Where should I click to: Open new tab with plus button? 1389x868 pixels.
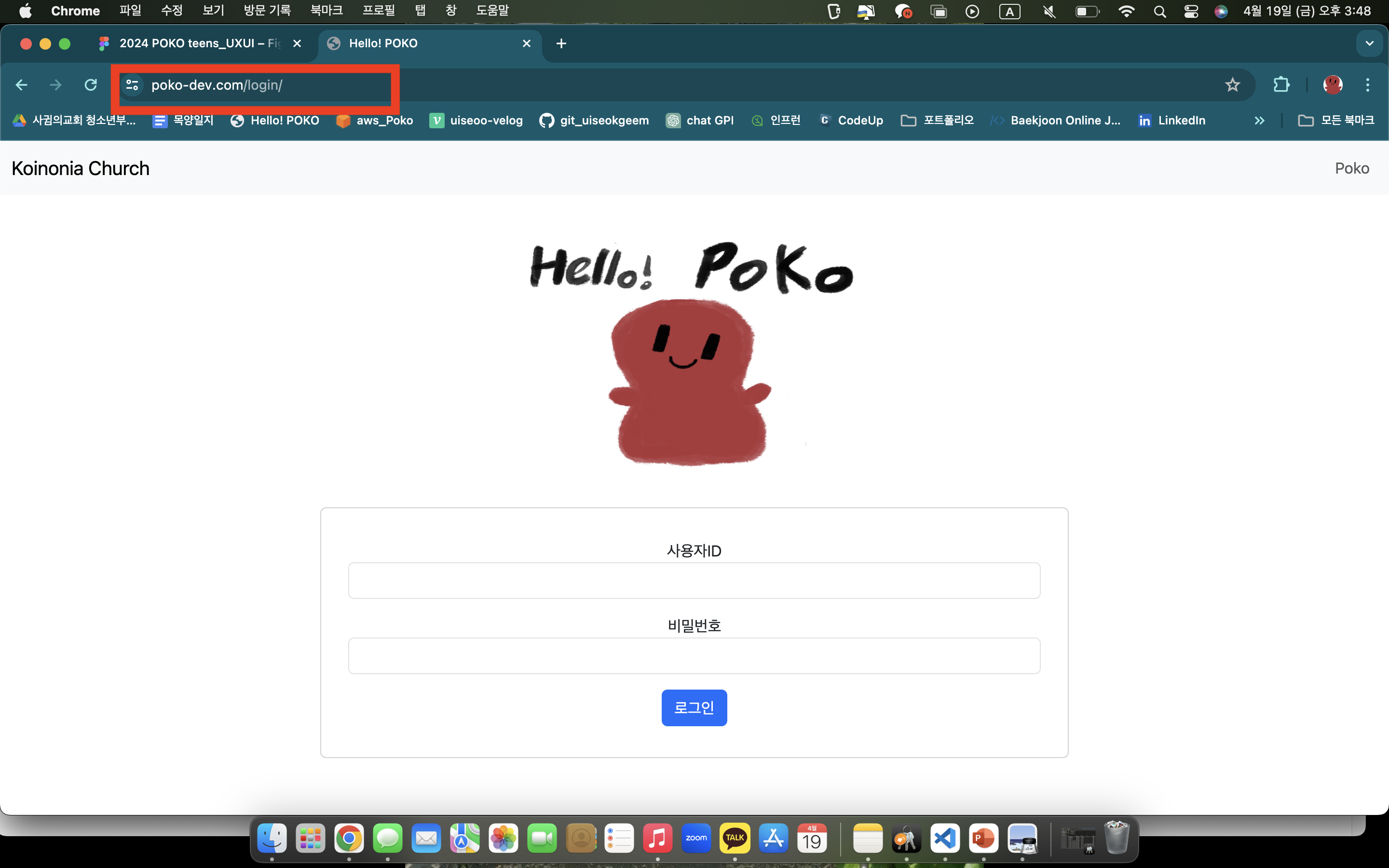(x=561, y=43)
